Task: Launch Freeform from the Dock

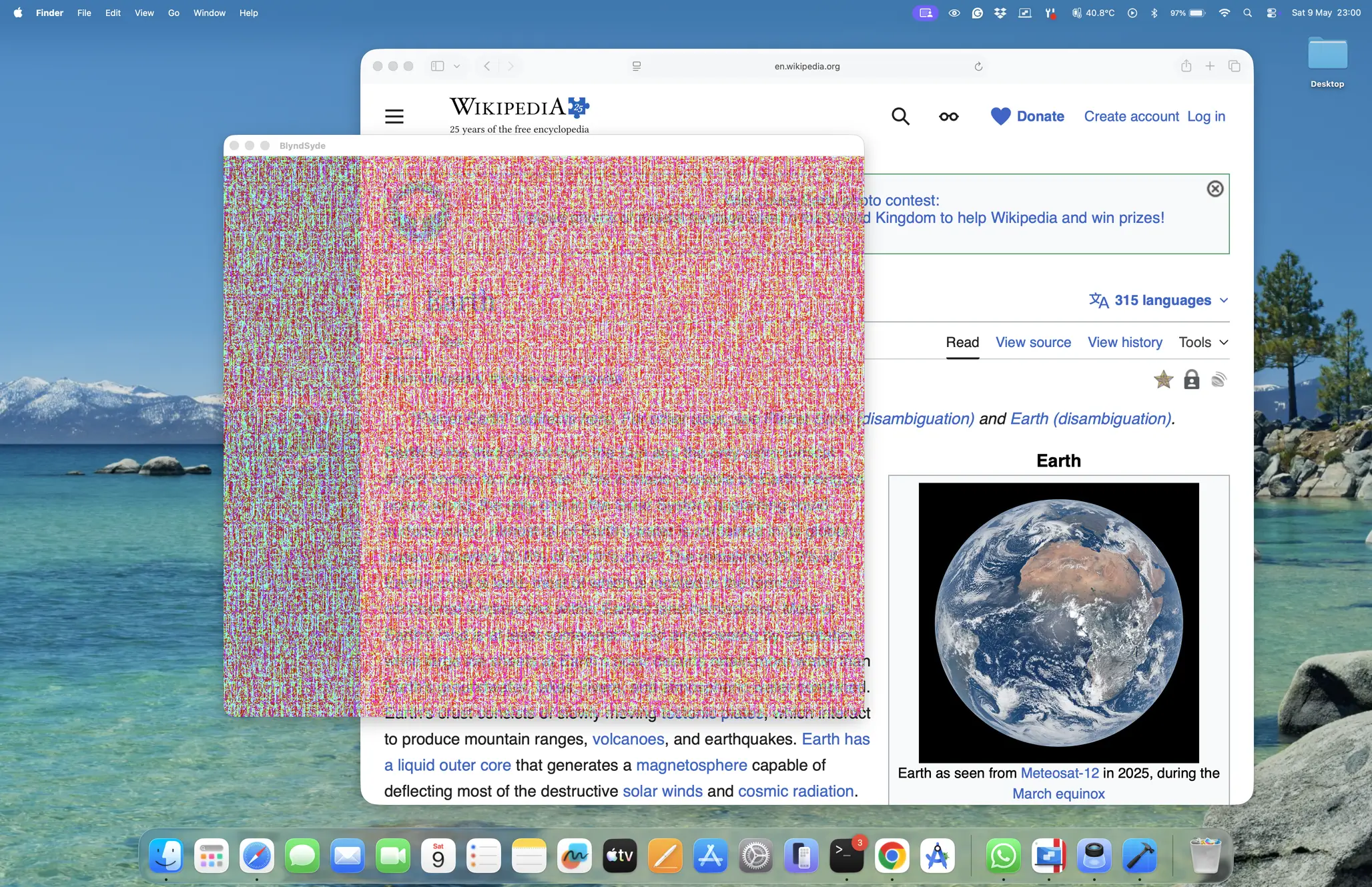Action: click(575, 856)
